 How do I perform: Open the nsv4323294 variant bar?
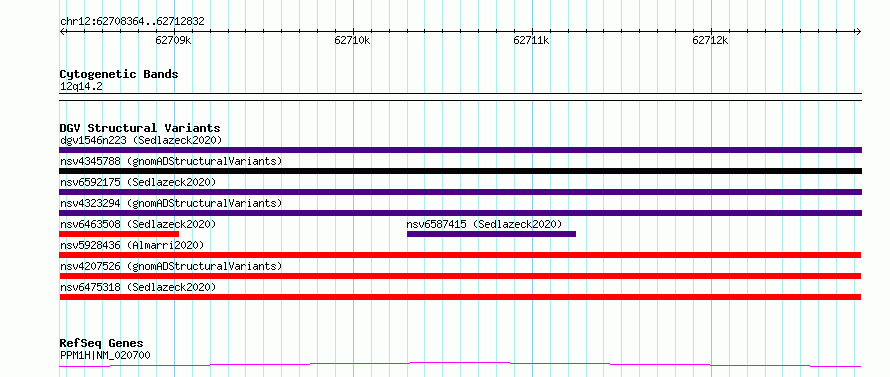tap(460, 213)
